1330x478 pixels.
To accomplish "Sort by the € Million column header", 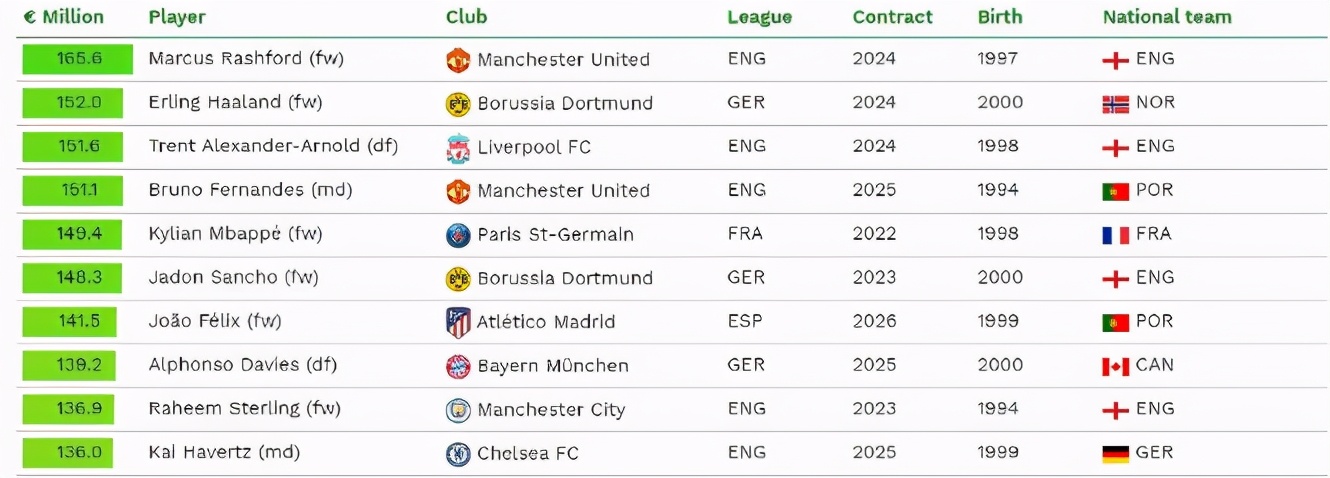I will (x=63, y=17).
